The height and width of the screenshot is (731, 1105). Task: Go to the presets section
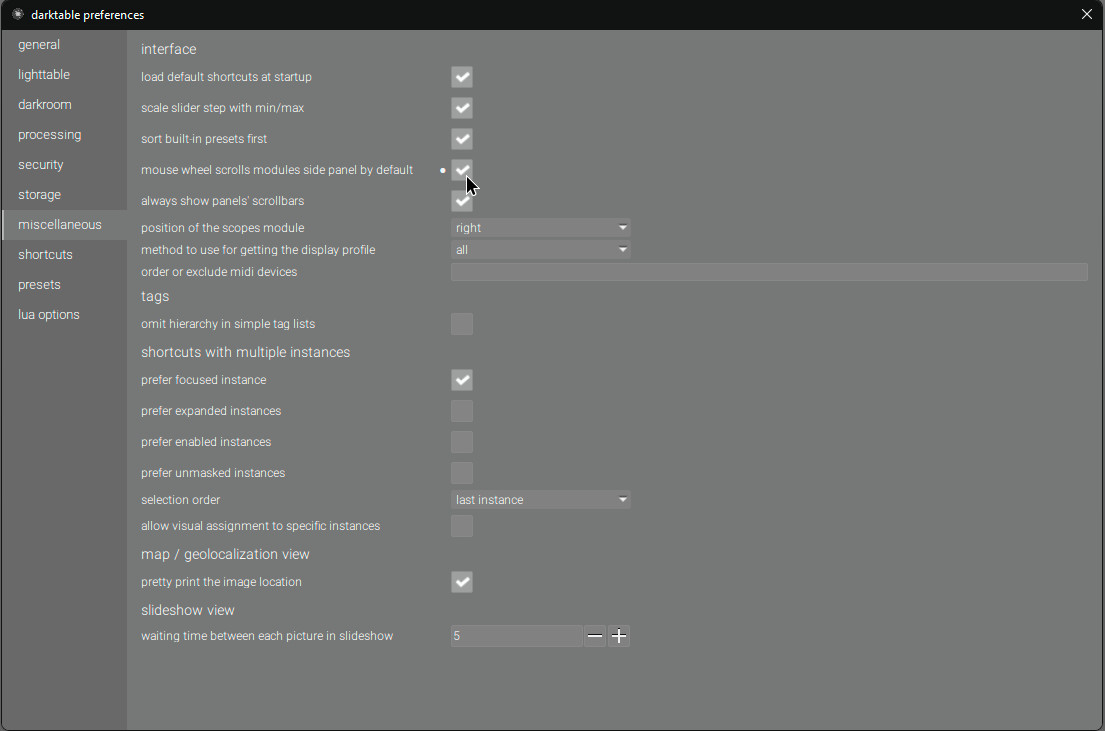(39, 284)
